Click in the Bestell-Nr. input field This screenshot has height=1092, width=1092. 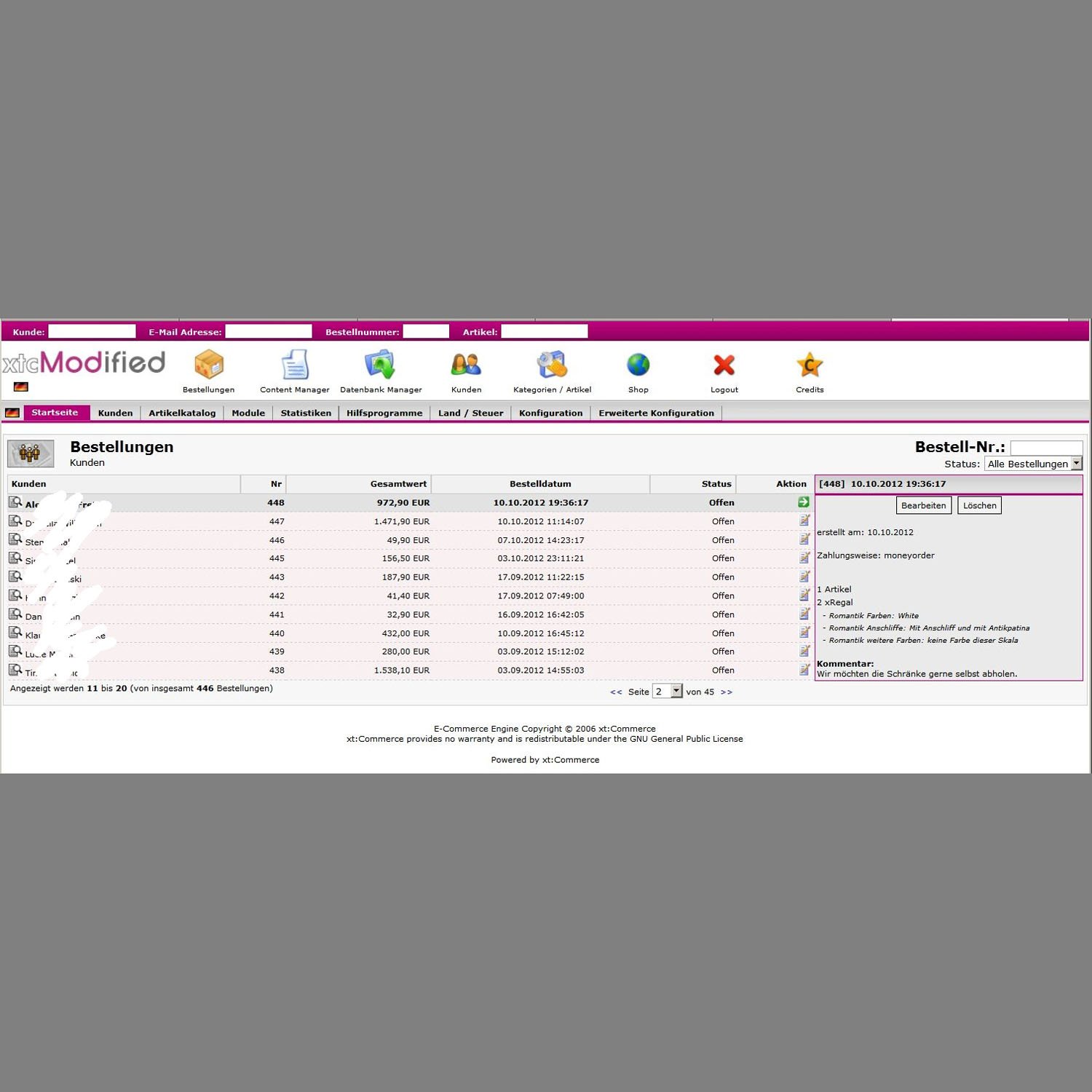point(1046,448)
